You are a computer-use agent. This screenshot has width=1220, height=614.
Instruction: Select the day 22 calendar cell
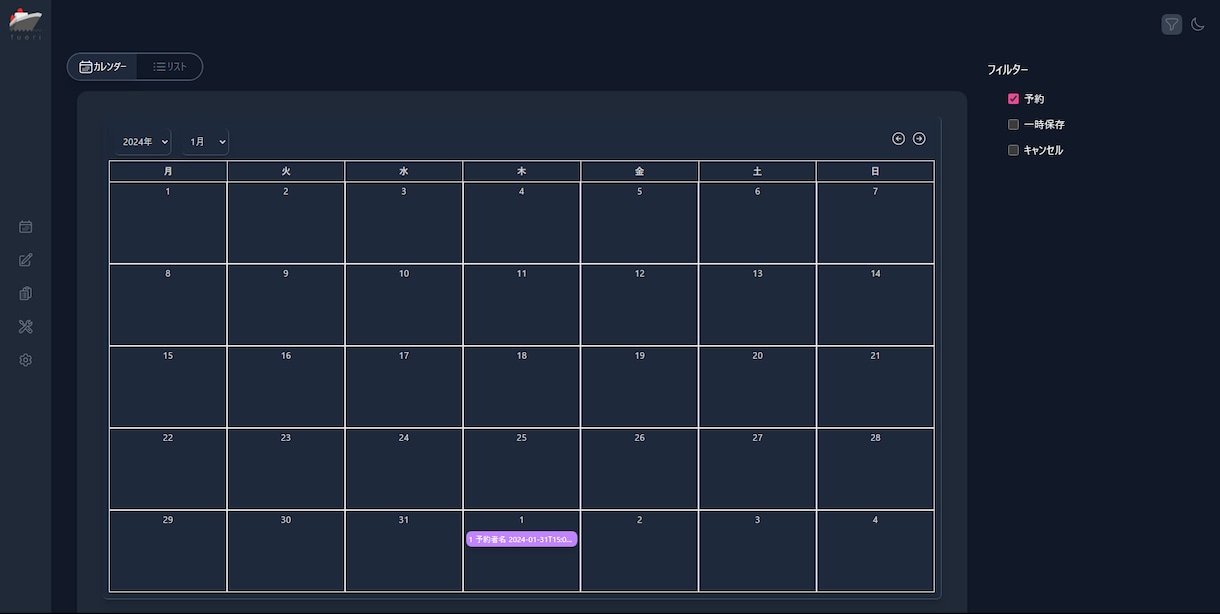pyautogui.click(x=168, y=469)
